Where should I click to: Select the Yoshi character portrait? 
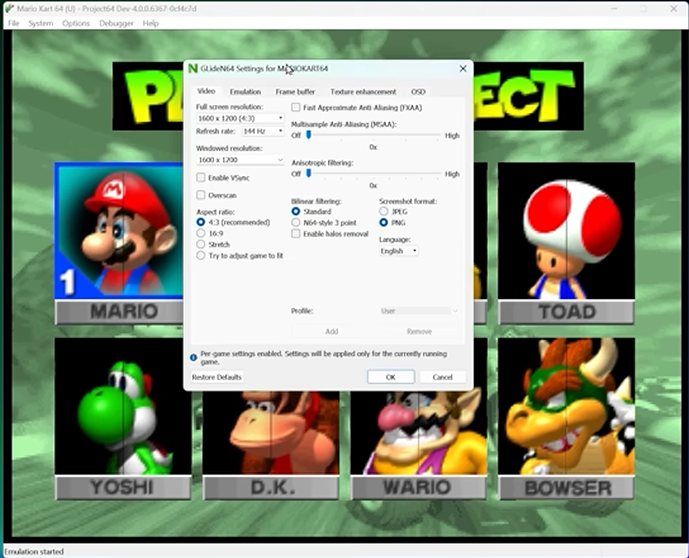tap(123, 406)
